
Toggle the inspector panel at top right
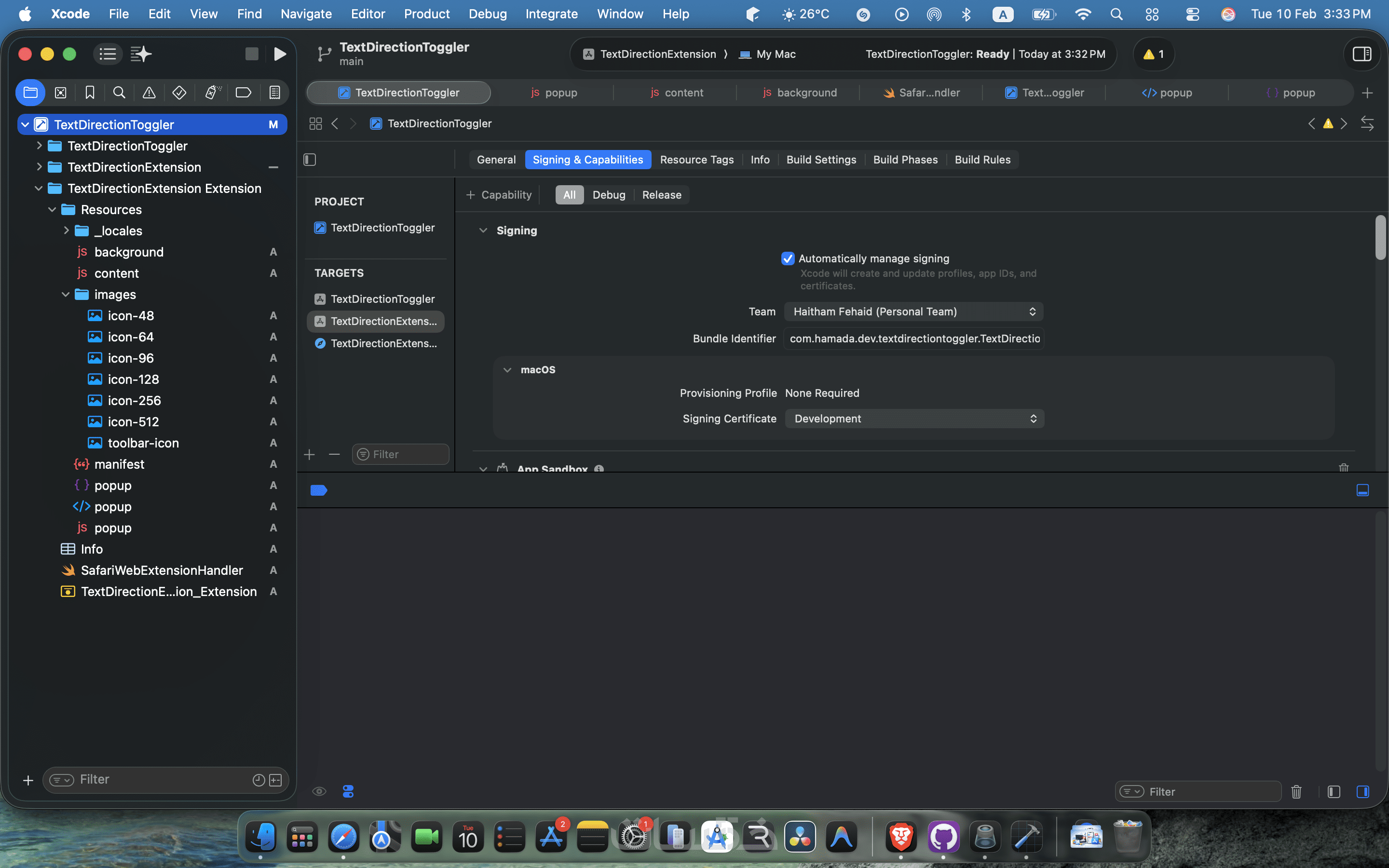tap(1362, 54)
